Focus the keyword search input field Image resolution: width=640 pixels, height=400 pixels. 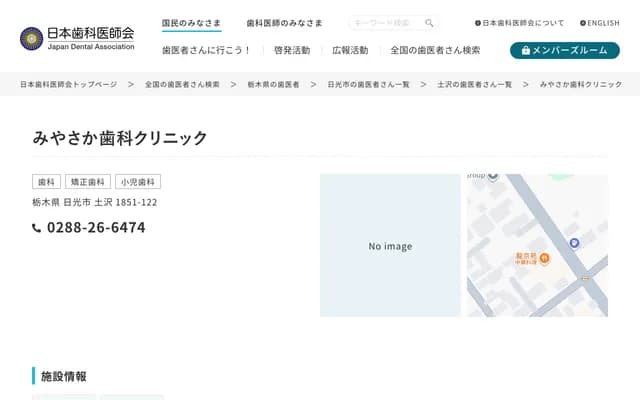click(x=385, y=23)
